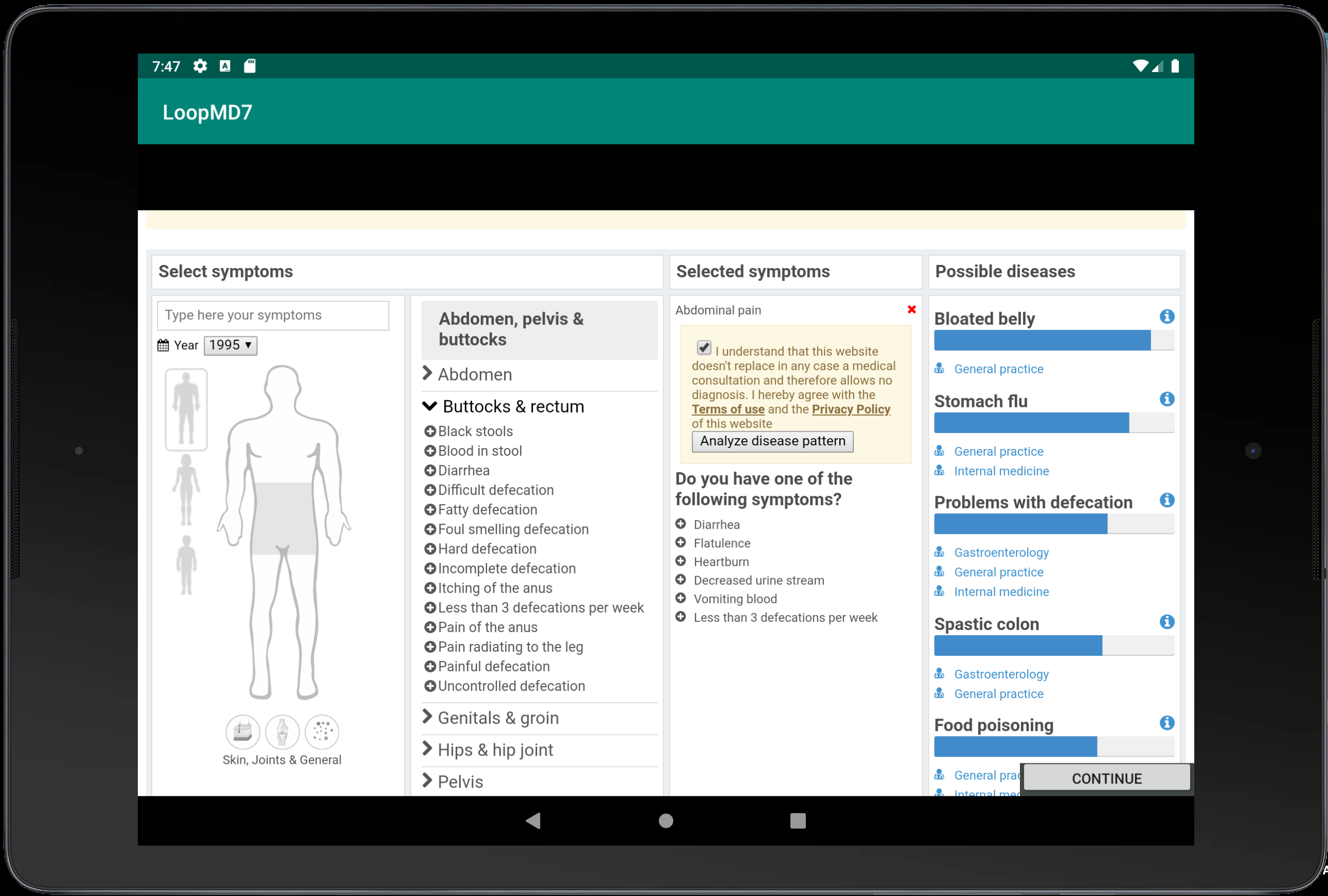
Task: Collapse the Buttocks & rectum section
Action: pyautogui.click(x=513, y=406)
